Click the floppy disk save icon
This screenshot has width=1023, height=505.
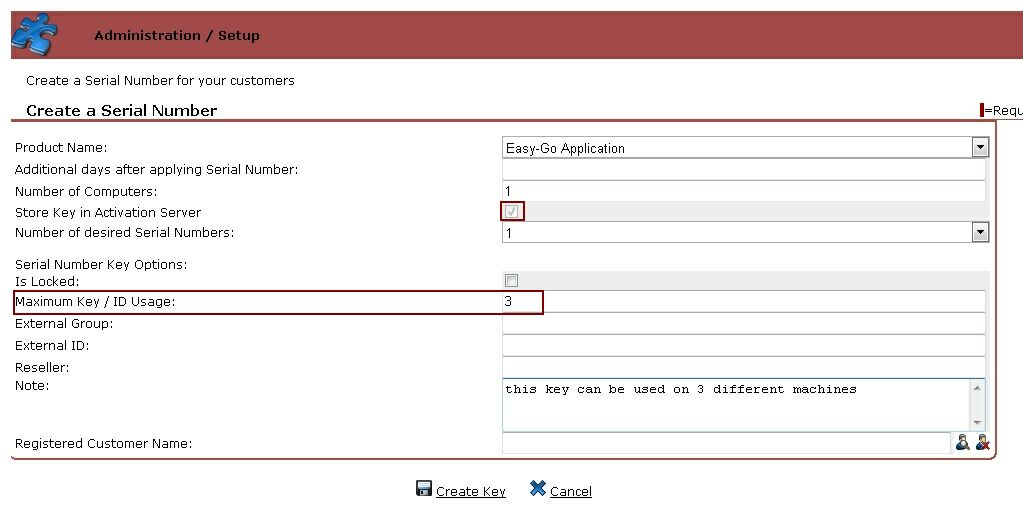[424, 489]
